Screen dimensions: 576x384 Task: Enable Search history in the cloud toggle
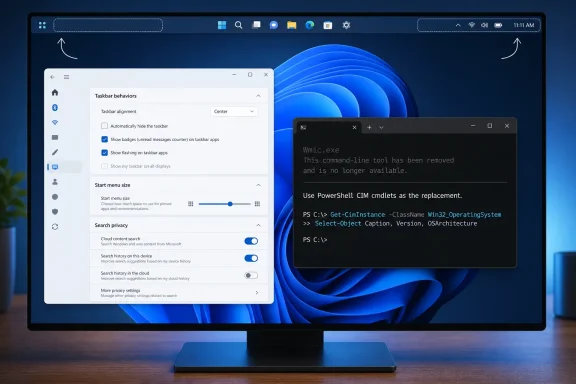pyautogui.click(x=251, y=275)
